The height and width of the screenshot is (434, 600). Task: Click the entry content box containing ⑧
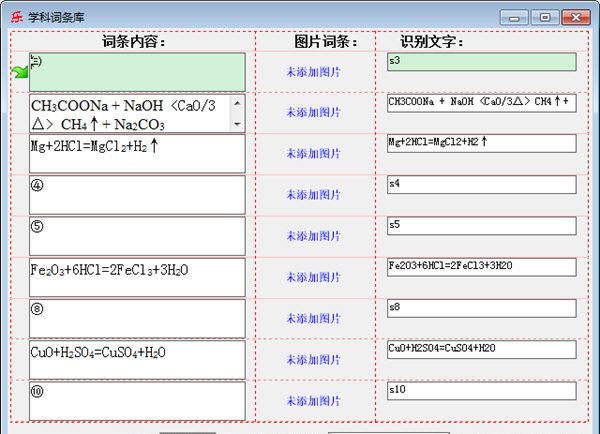coord(137,319)
